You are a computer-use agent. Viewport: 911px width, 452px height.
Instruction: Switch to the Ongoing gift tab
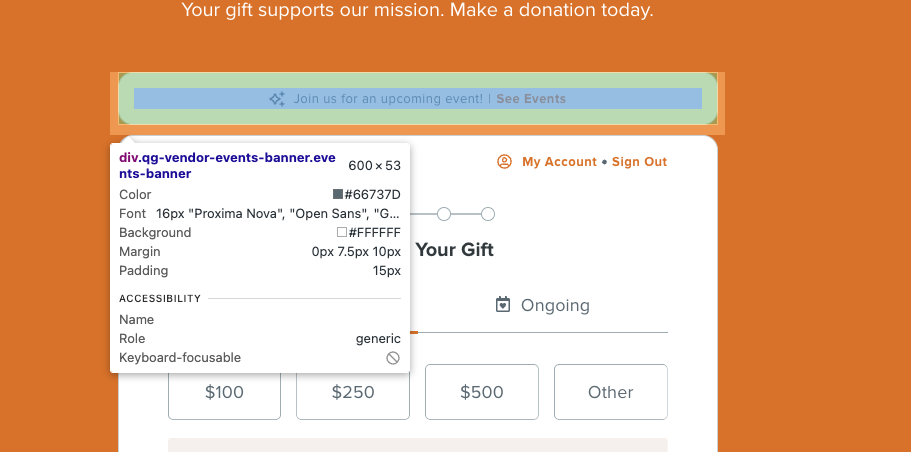coord(542,305)
